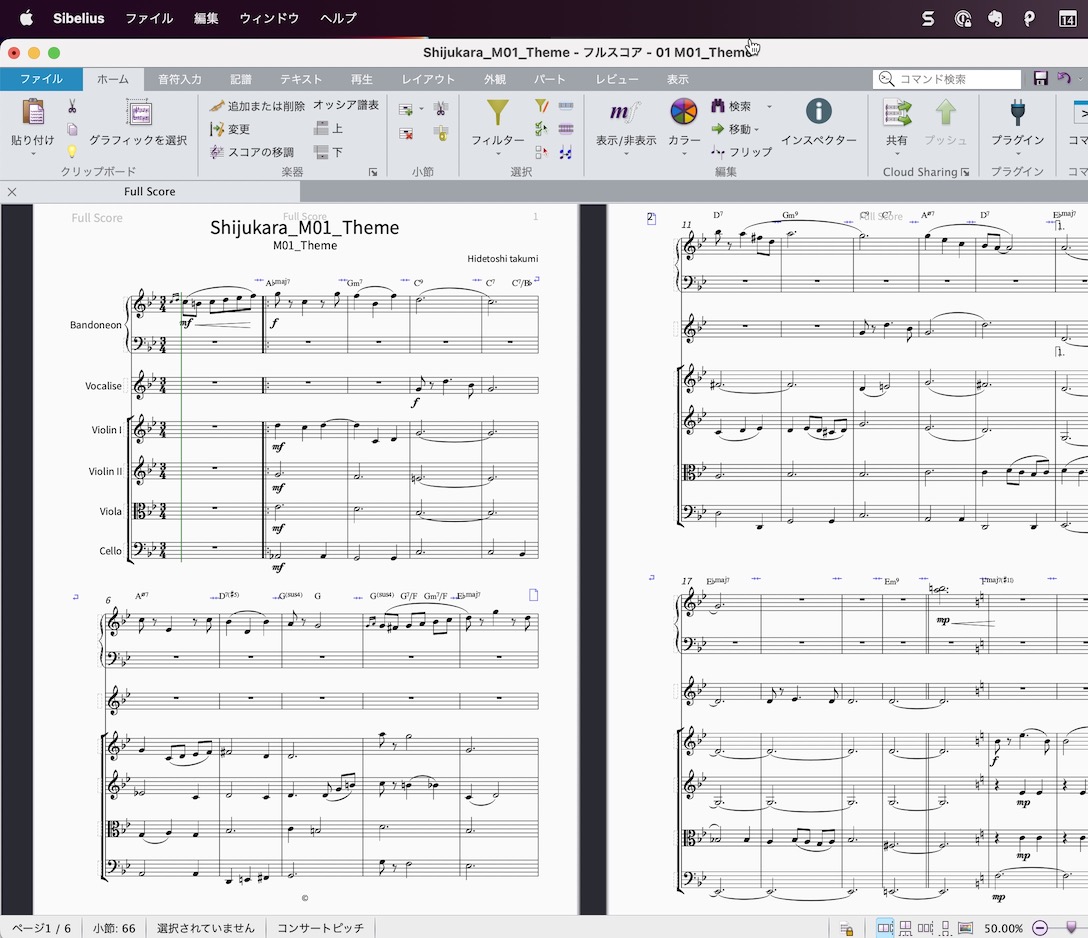Image resolution: width=1088 pixels, height=938 pixels.
Task: Toggle the Show/Hide mf button
Action: tap(625, 112)
